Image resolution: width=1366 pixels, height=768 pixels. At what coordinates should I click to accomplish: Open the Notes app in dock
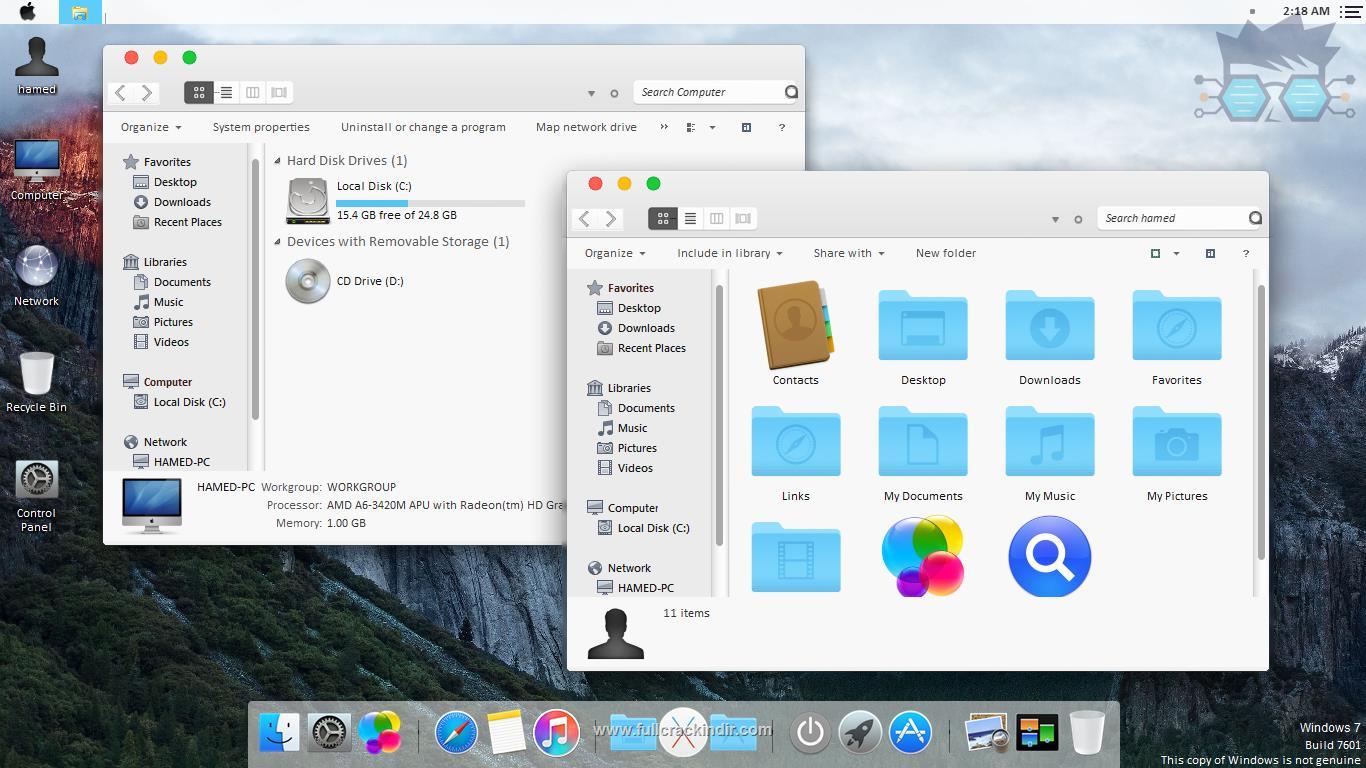pos(506,733)
